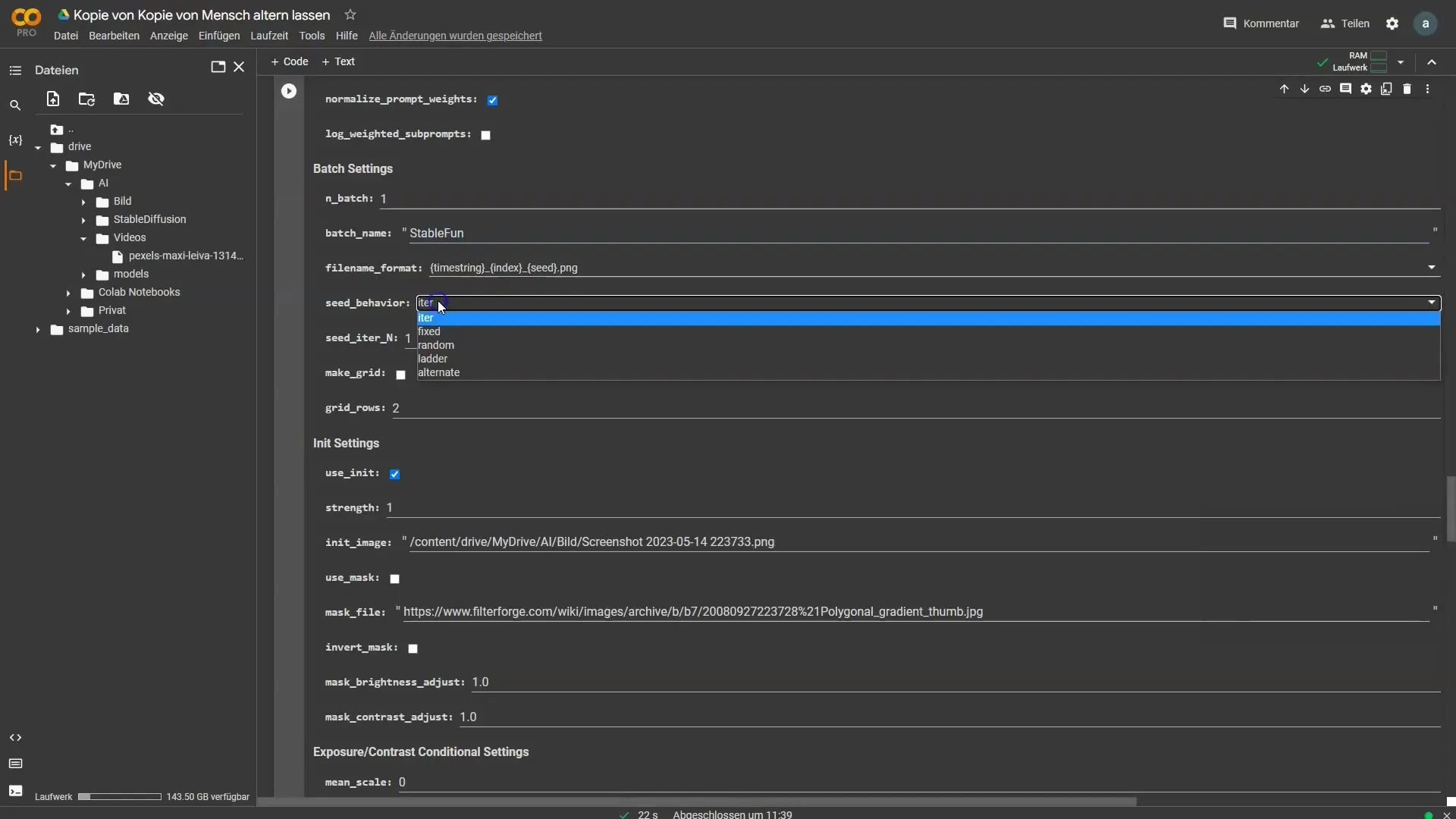This screenshot has width=1456, height=819.
Task: Uncheck normalize_prompt_weights checkbox
Action: pyautogui.click(x=492, y=100)
